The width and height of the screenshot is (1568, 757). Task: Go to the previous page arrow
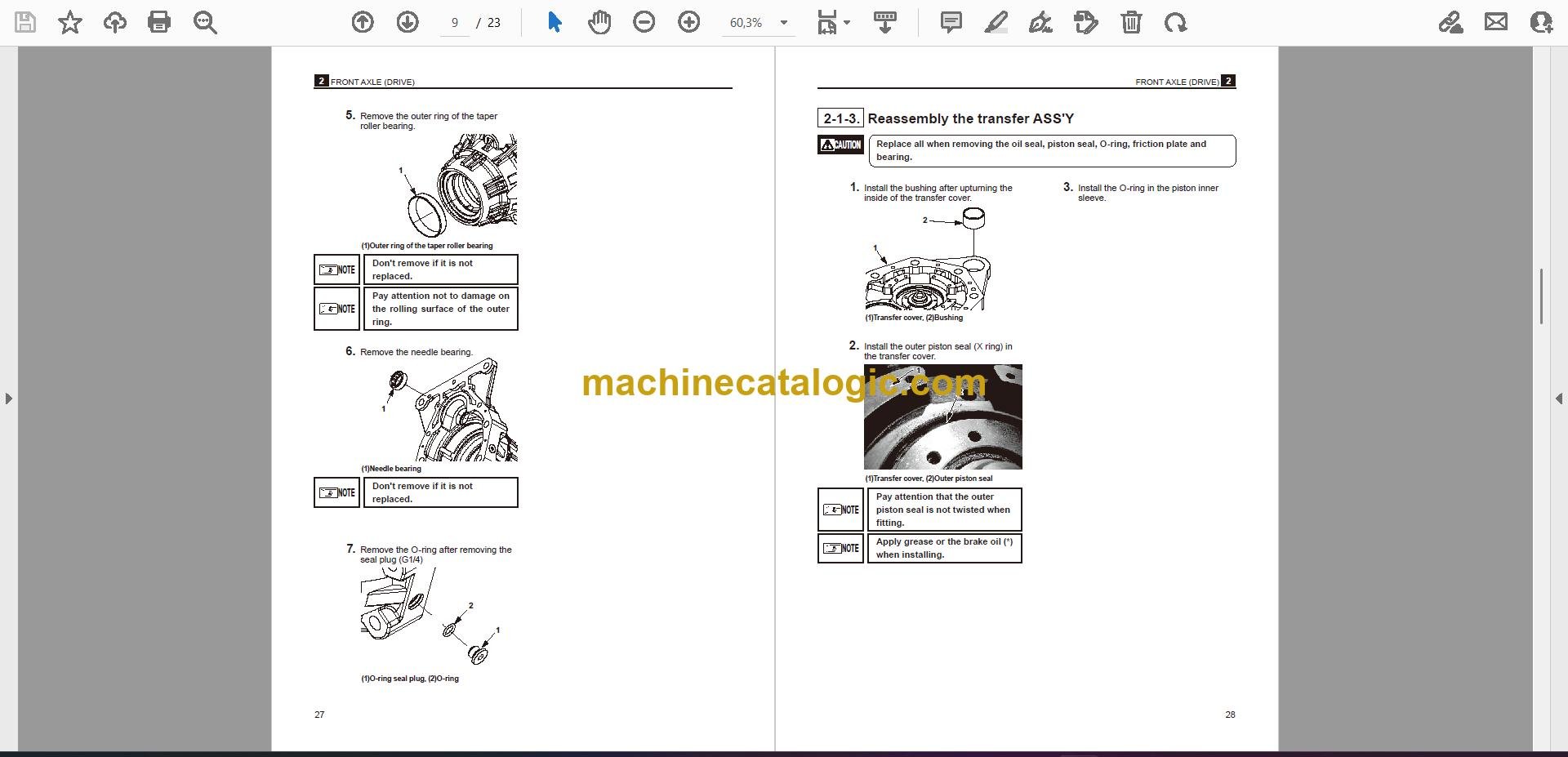point(363,23)
